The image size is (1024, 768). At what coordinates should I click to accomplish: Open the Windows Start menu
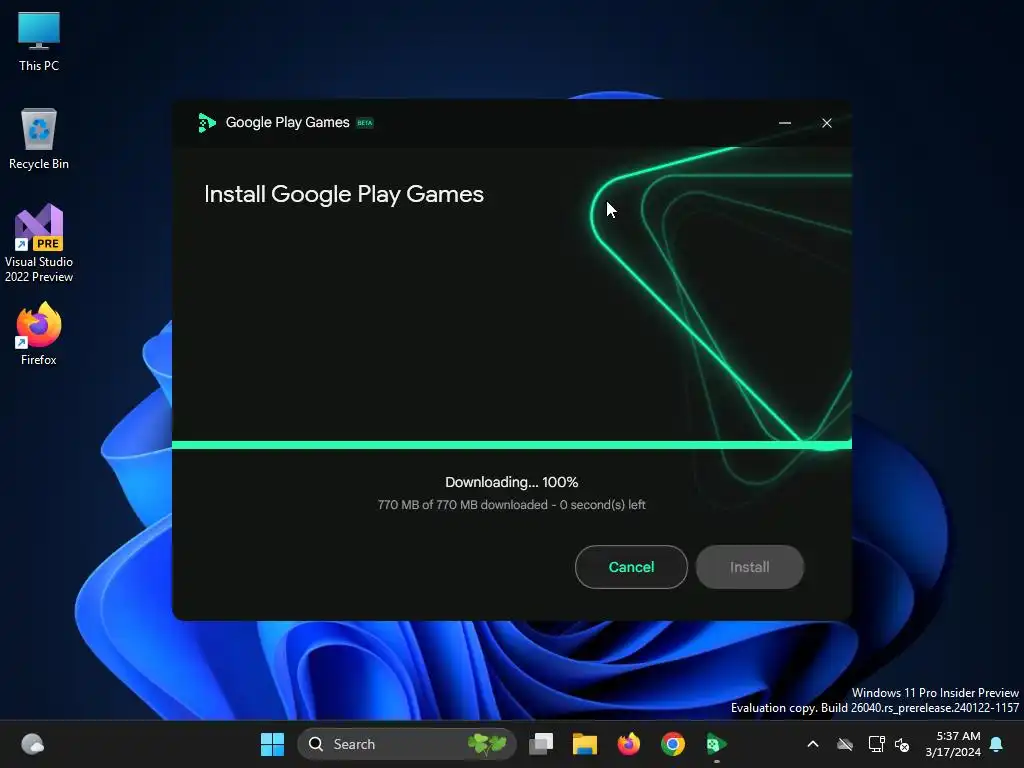[272, 744]
